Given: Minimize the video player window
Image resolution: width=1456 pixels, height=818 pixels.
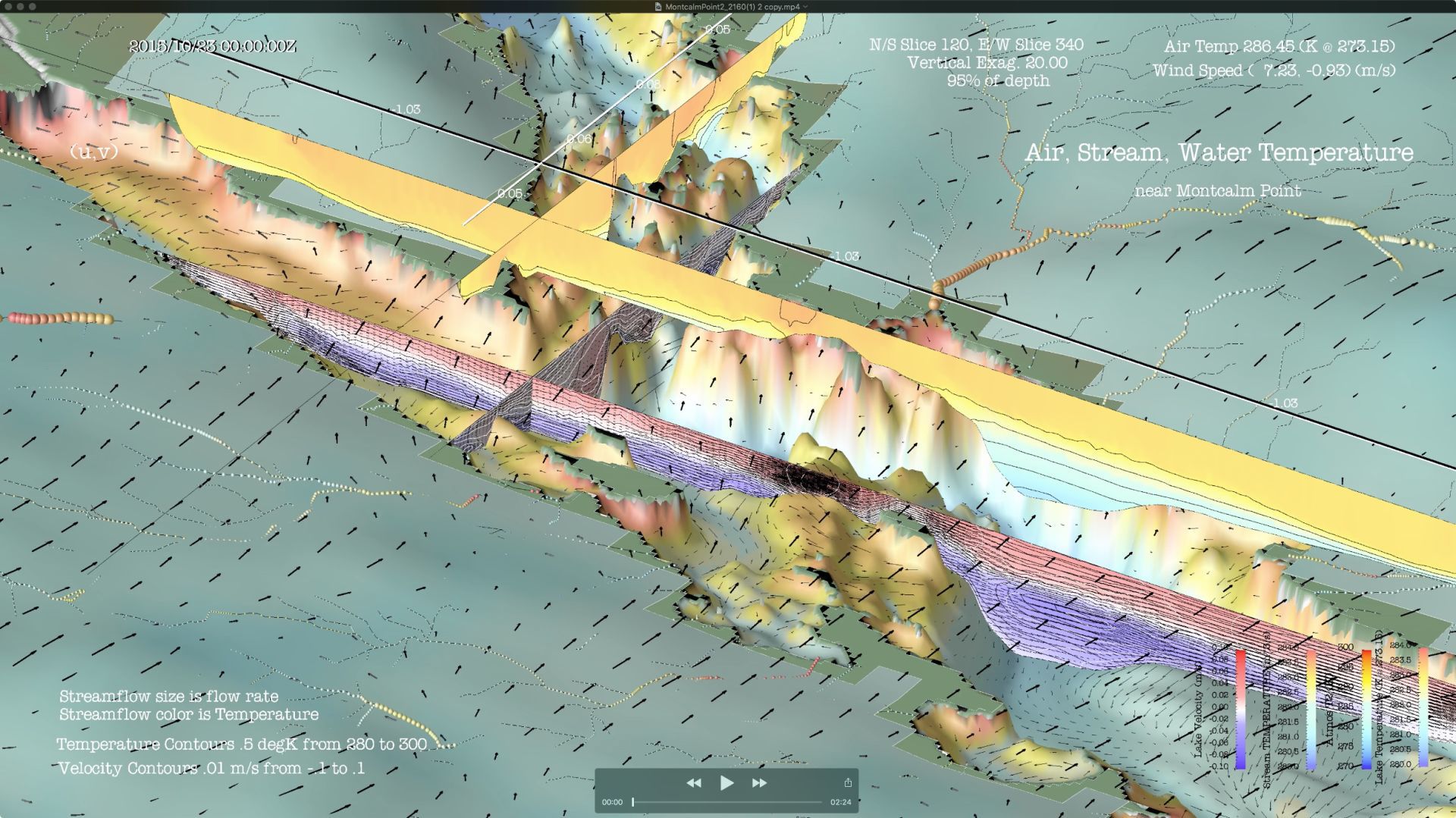Looking at the screenshot, I should [x=20, y=7].
